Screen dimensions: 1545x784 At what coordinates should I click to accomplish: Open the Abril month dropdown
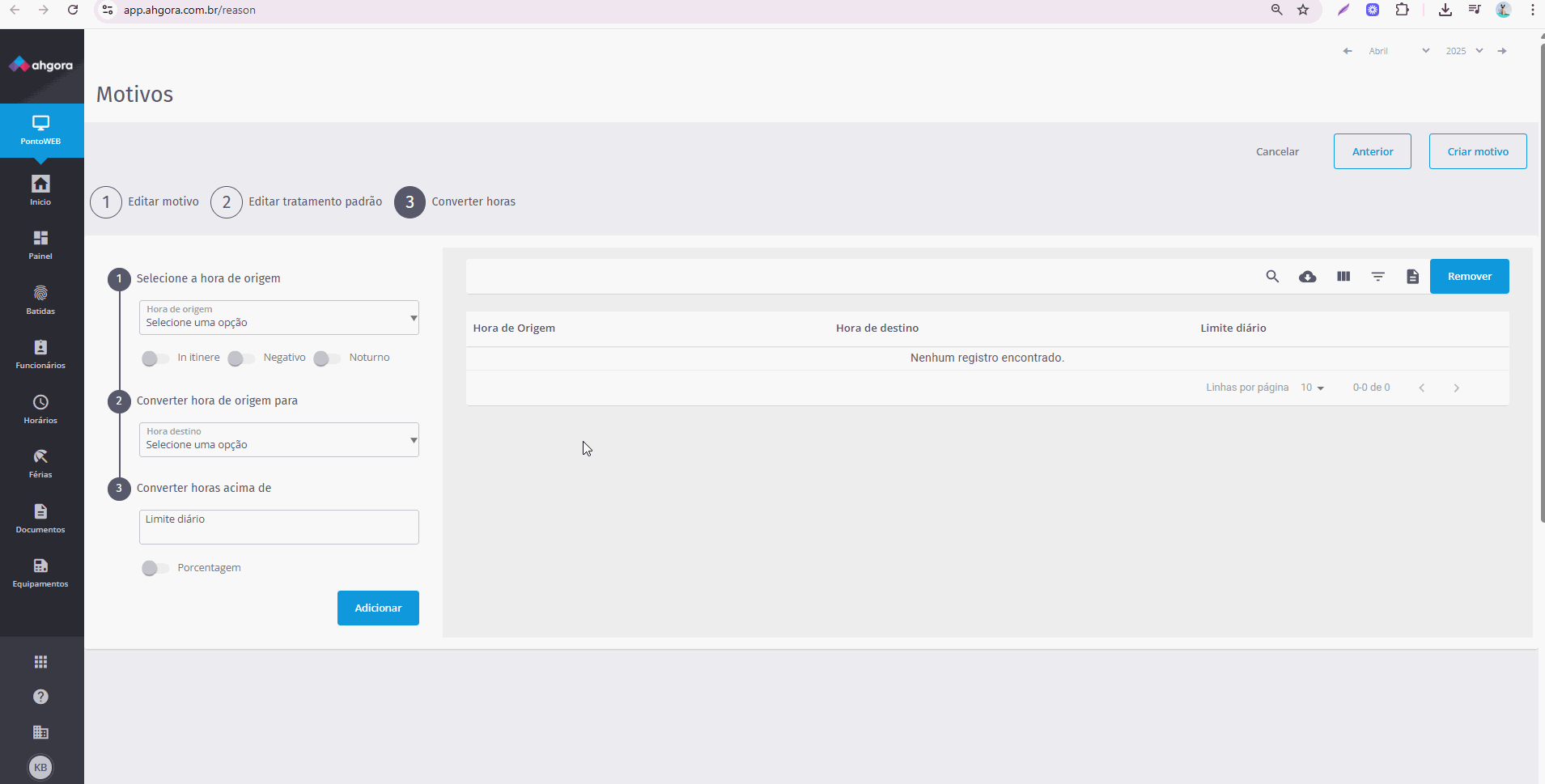[1399, 51]
